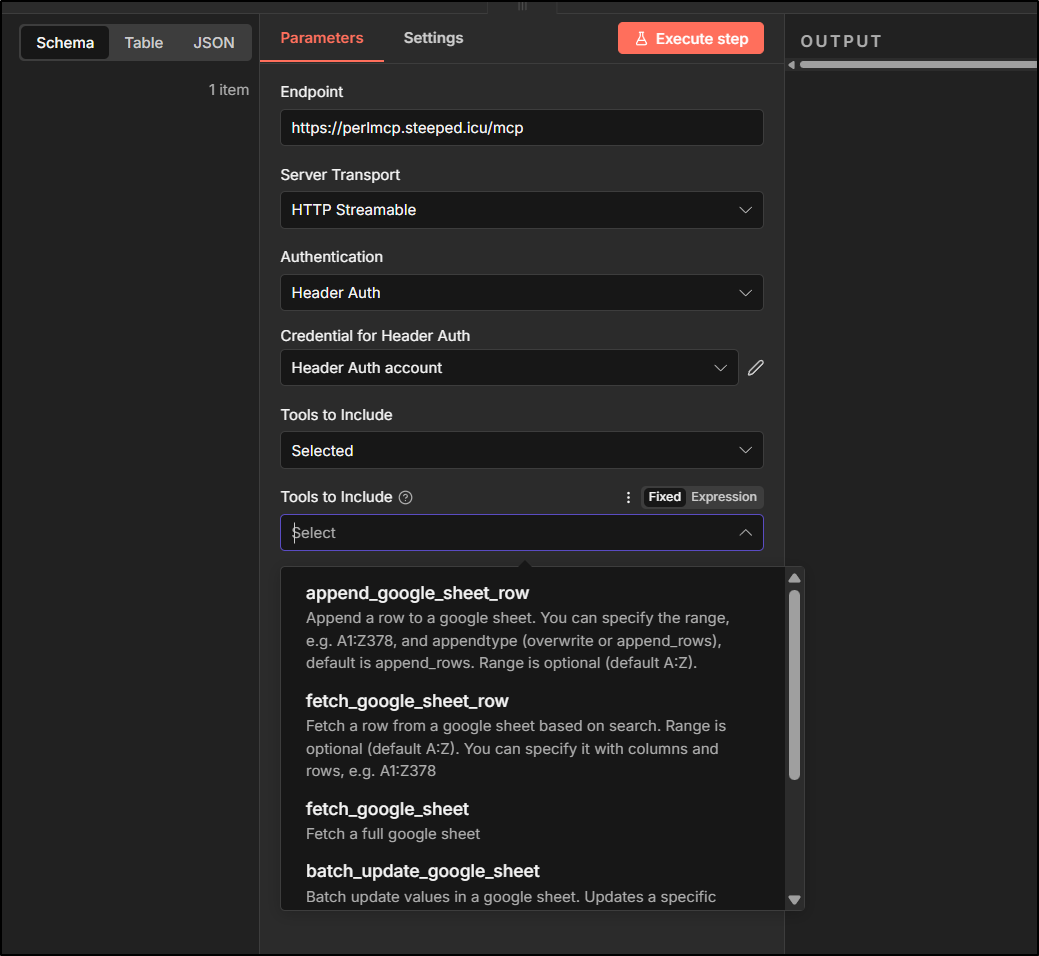
Task: Click the scroll-up arrow in the tools list
Action: point(794,578)
